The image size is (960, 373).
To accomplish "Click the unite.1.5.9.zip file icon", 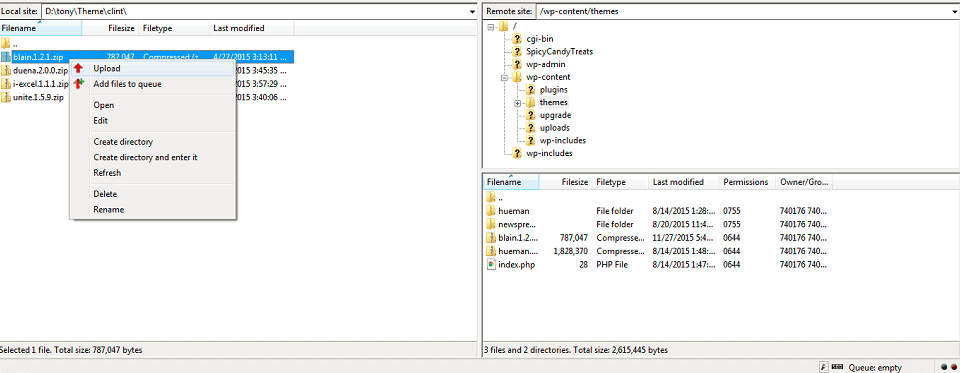I will (x=6, y=97).
